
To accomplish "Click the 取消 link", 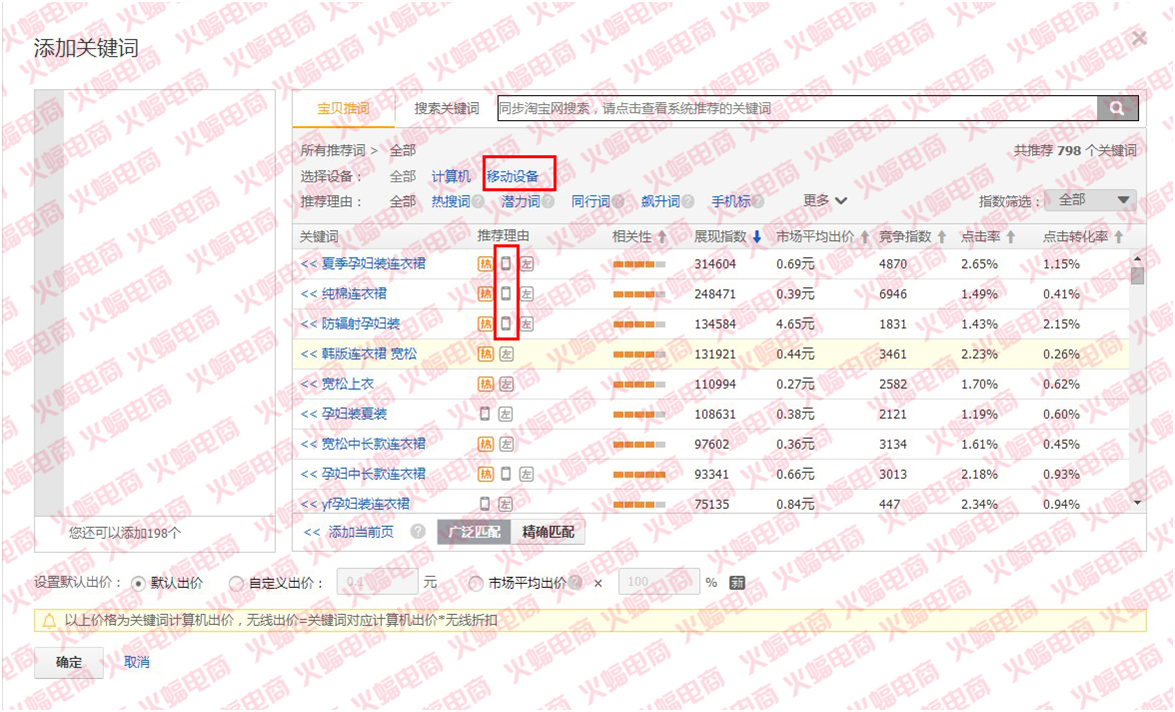I will [x=136, y=663].
